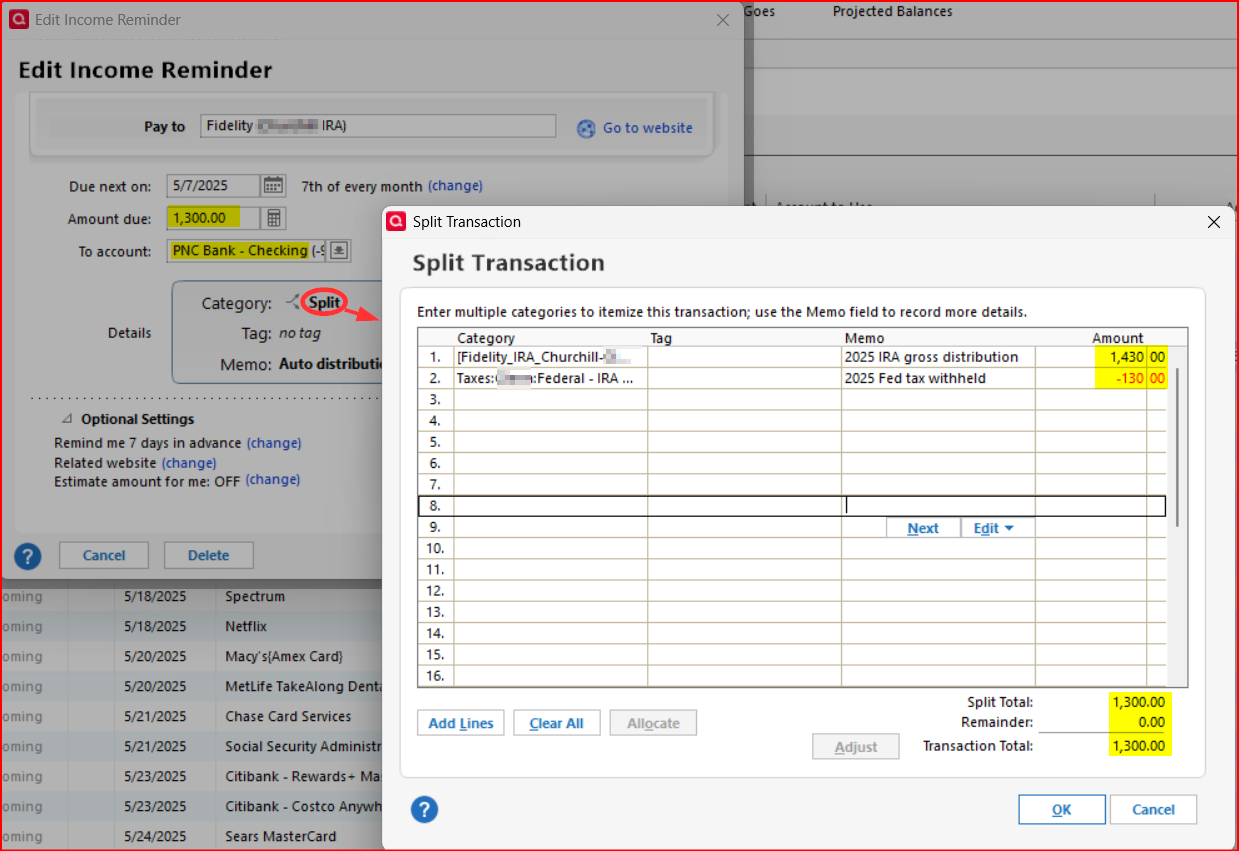Cancel the Edit Income Reminder window
Image resolution: width=1239 pixels, height=851 pixels.
click(104, 555)
